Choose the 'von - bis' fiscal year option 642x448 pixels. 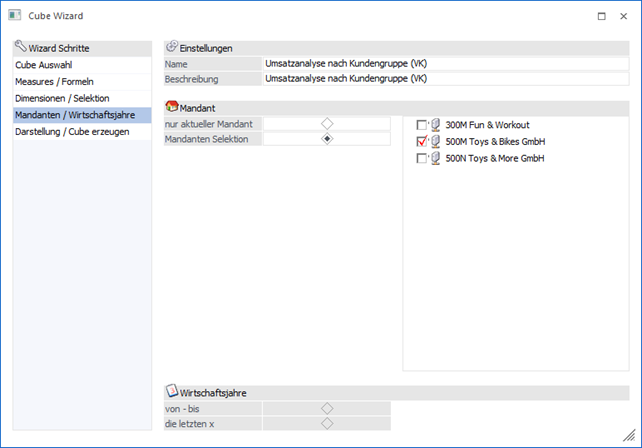326,408
